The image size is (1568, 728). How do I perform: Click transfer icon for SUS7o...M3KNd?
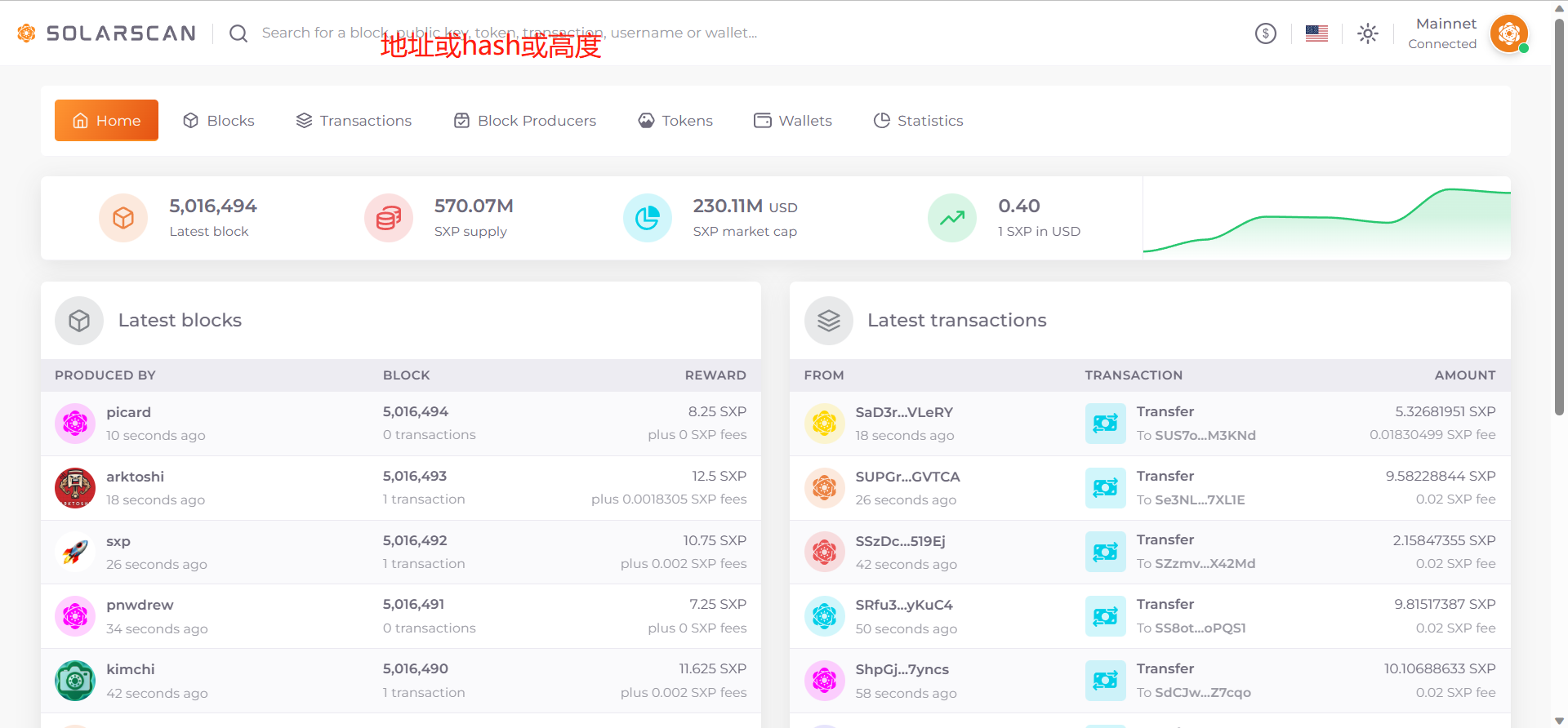1106,424
